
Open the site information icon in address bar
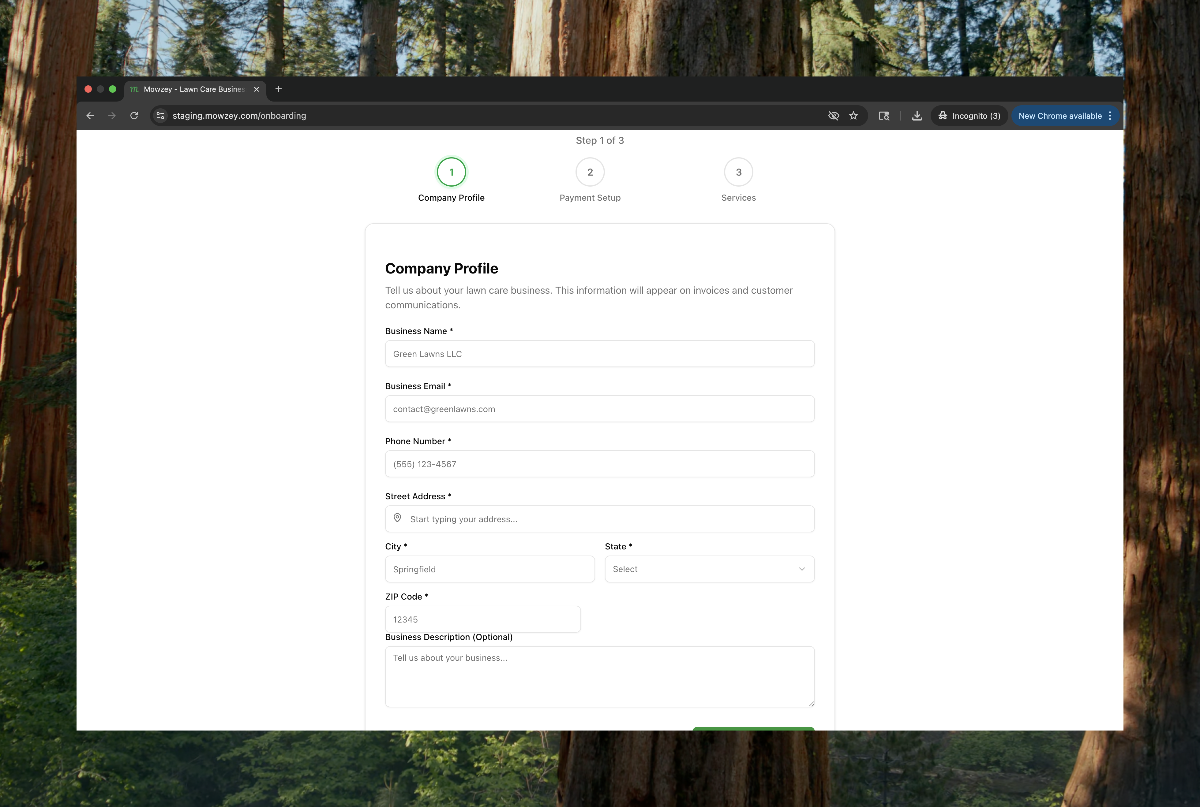pos(160,116)
